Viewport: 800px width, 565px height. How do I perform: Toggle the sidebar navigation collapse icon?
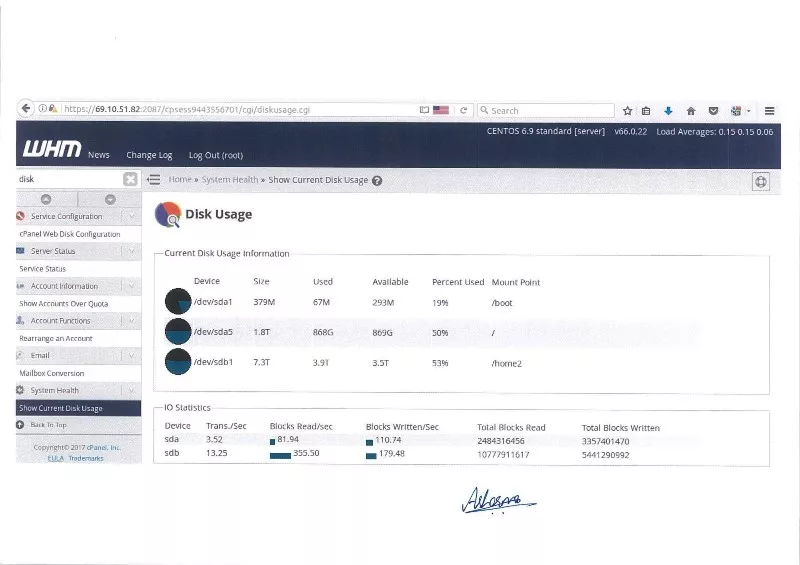154,180
